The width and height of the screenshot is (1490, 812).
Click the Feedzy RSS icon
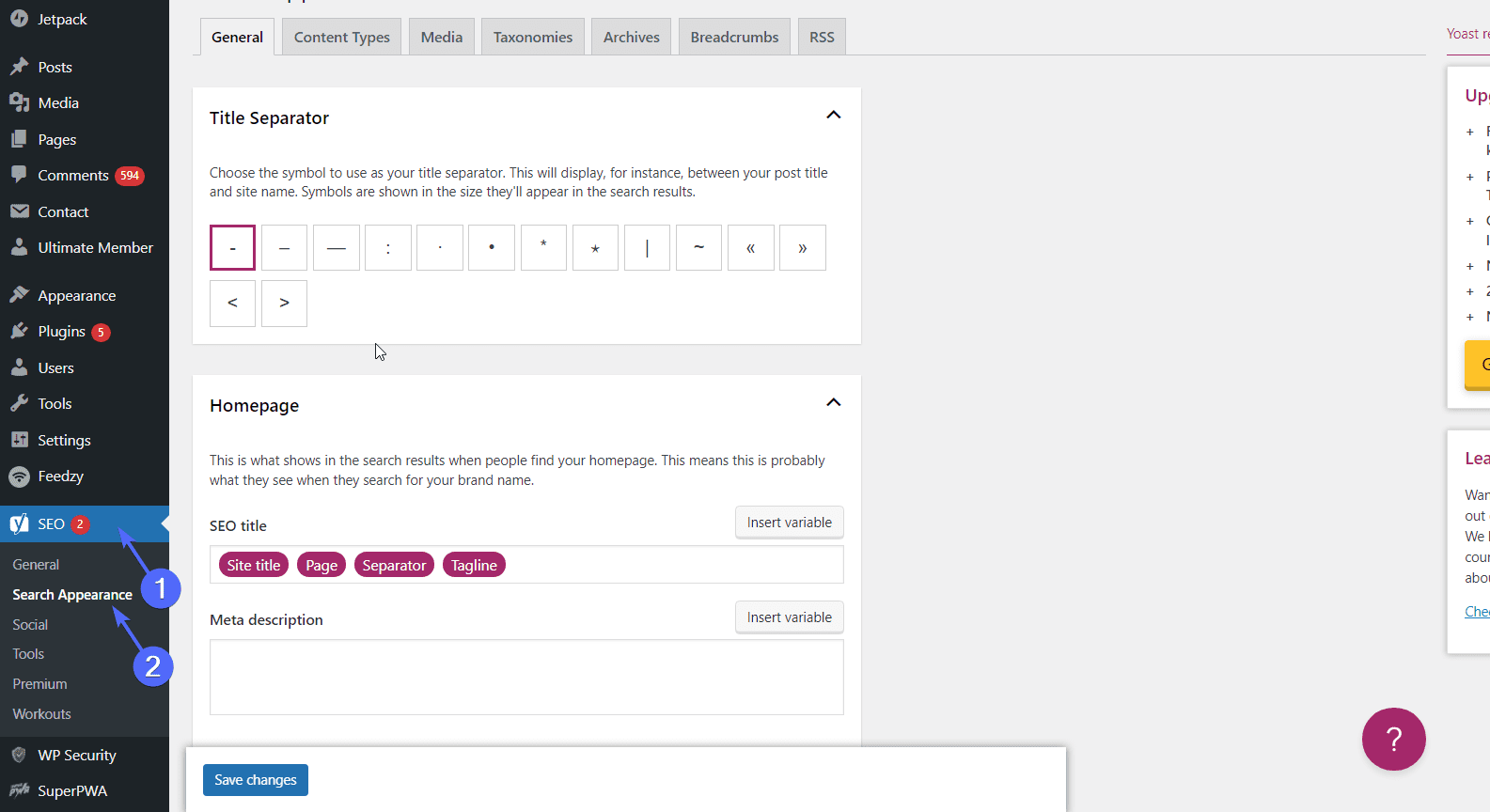[19, 476]
